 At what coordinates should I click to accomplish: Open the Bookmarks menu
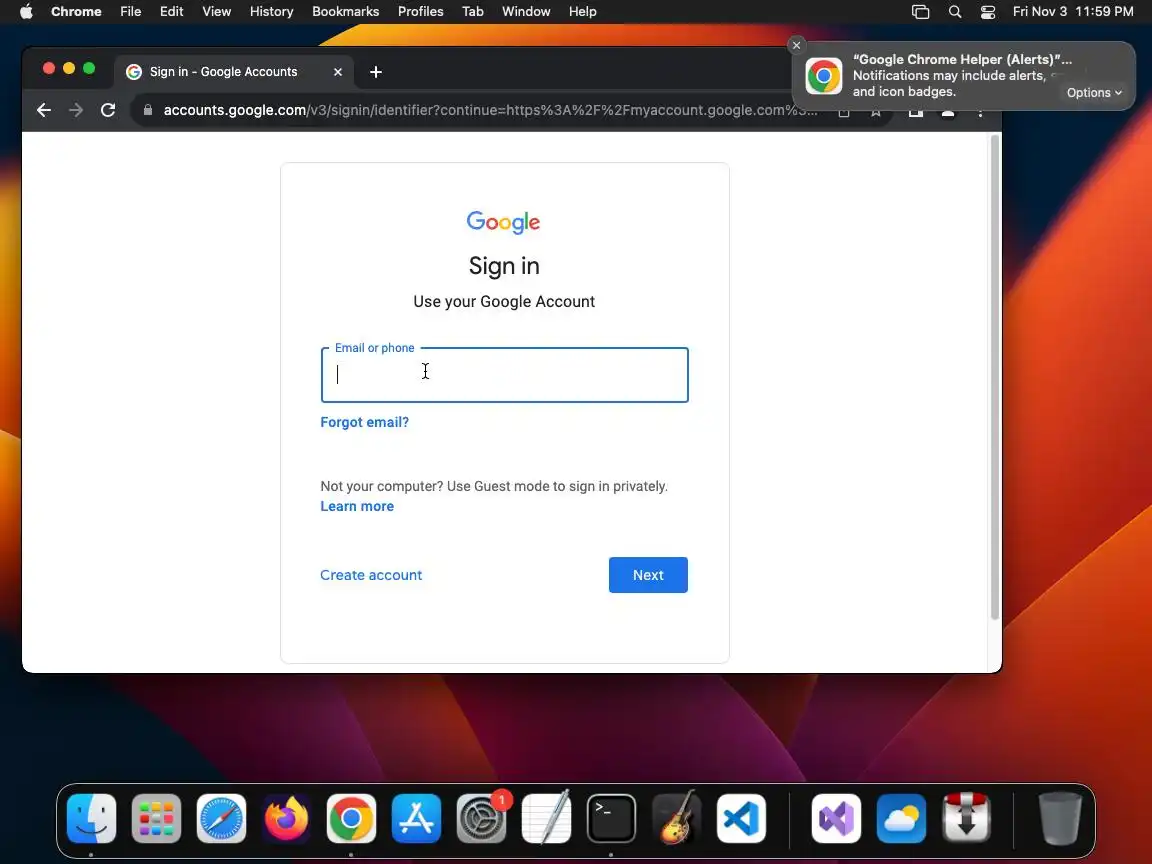pos(345,12)
